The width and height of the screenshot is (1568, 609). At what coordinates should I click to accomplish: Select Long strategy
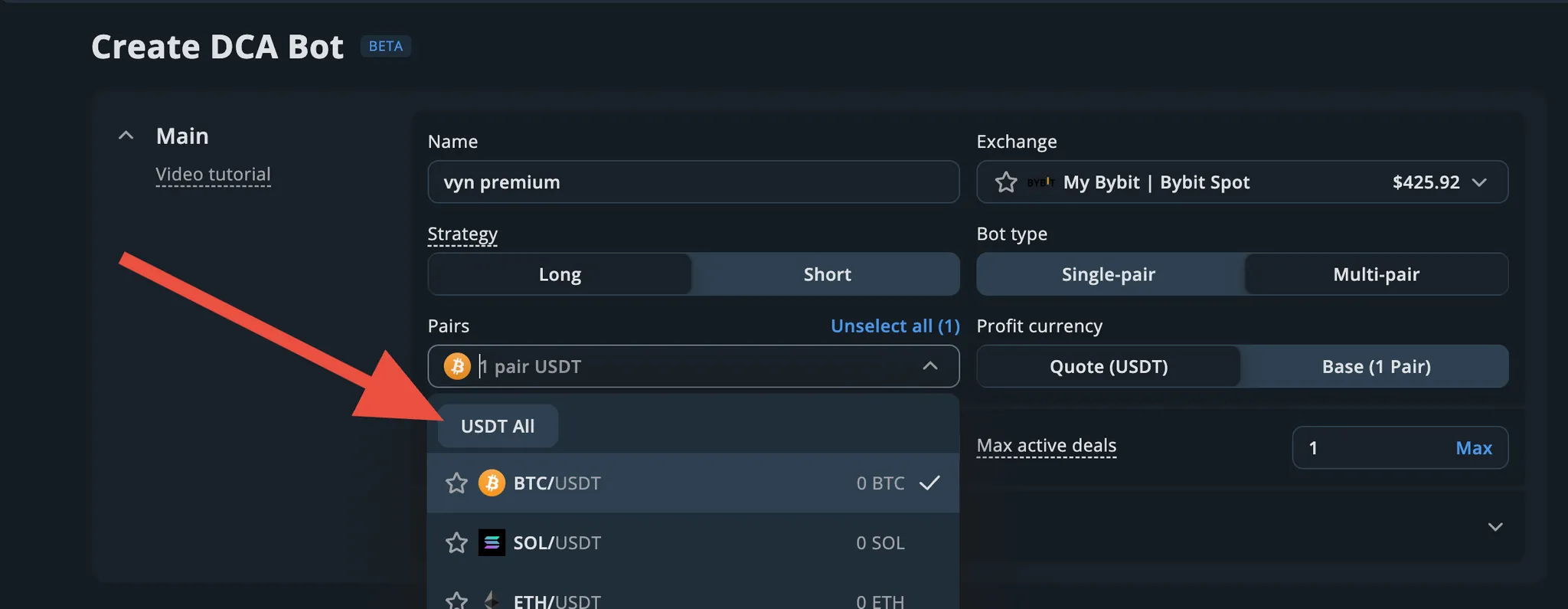coord(560,274)
